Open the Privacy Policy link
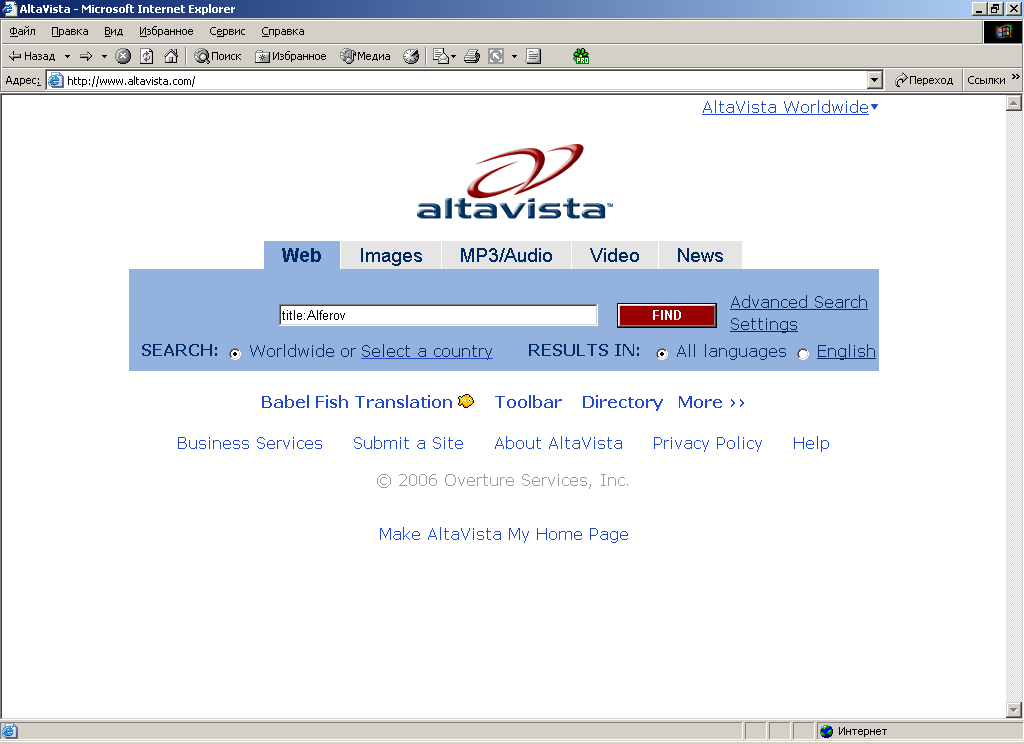 707,444
